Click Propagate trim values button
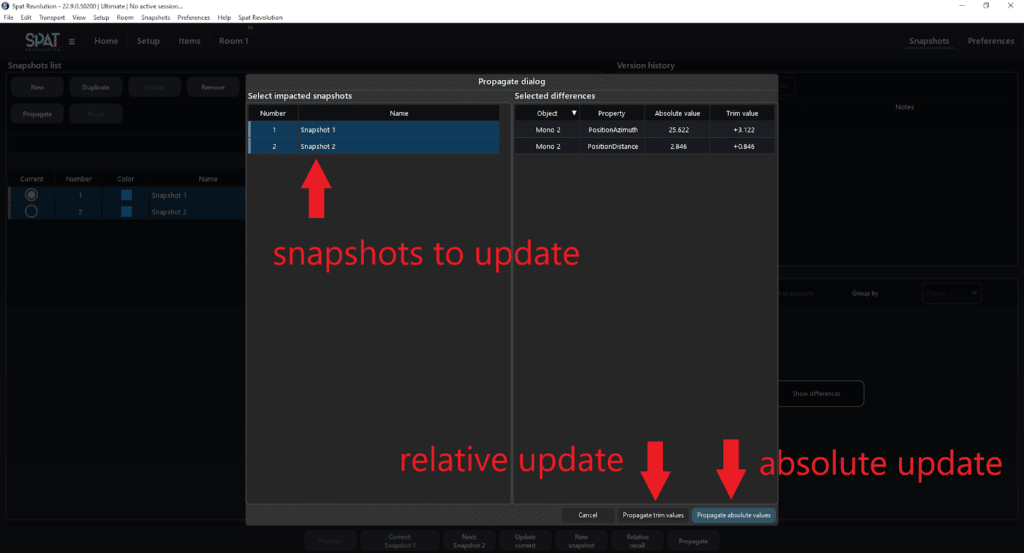The width and height of the screenshot is (1024, 553). [653, 515]
